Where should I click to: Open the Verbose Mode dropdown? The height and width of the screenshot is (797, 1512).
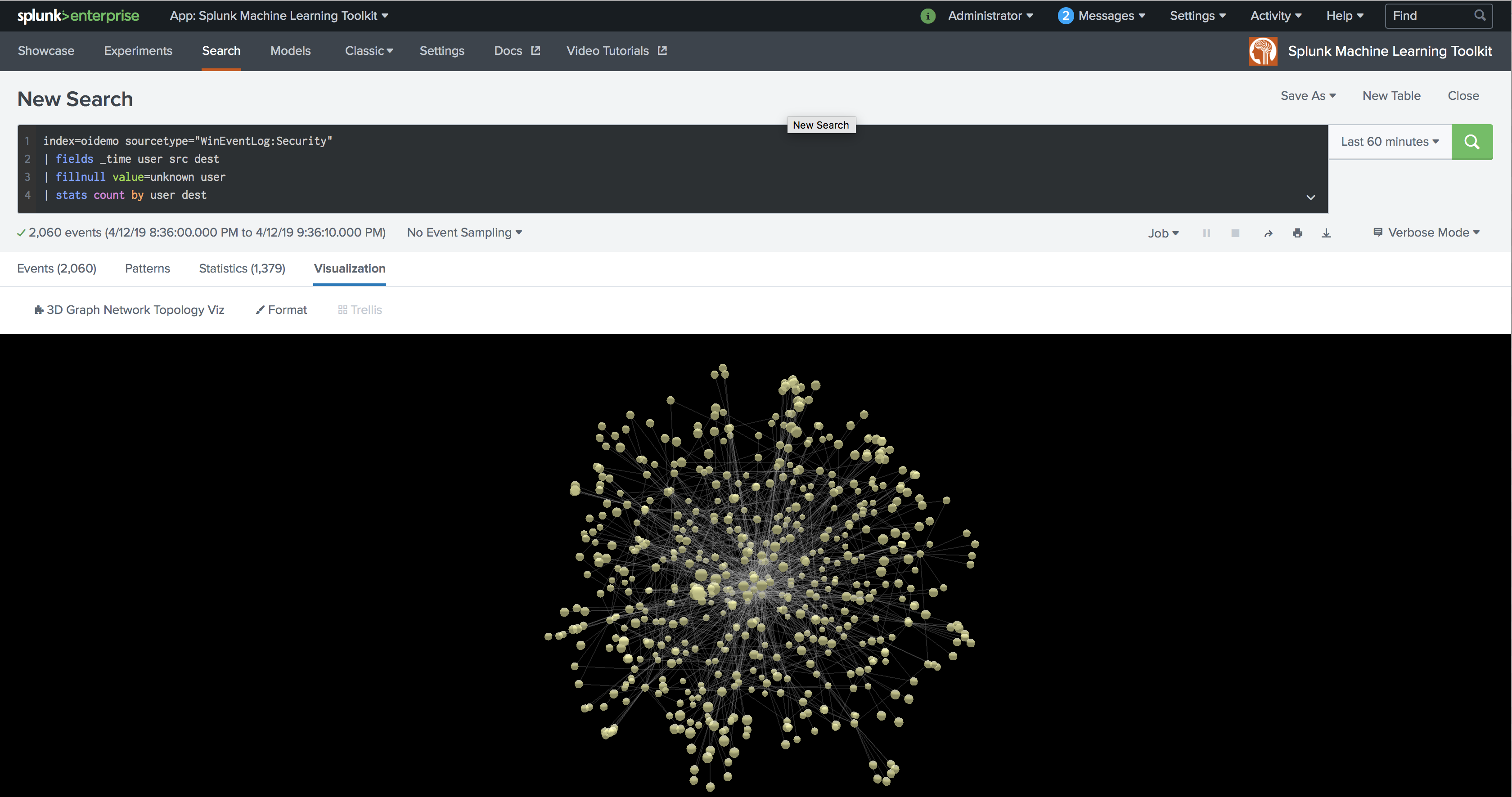coord(1426,233)
